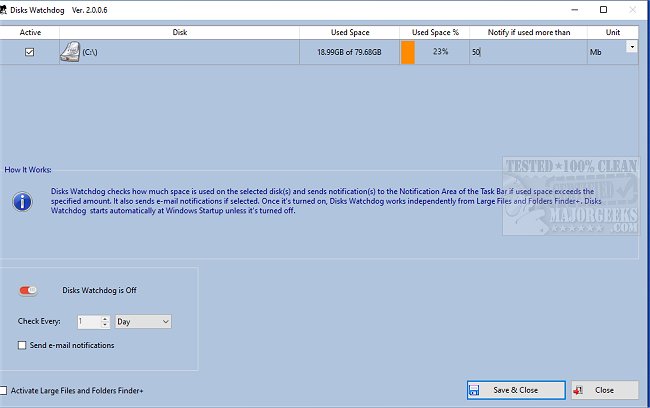Click the Disks Watchdog app icon in title bar

(3, 10)
